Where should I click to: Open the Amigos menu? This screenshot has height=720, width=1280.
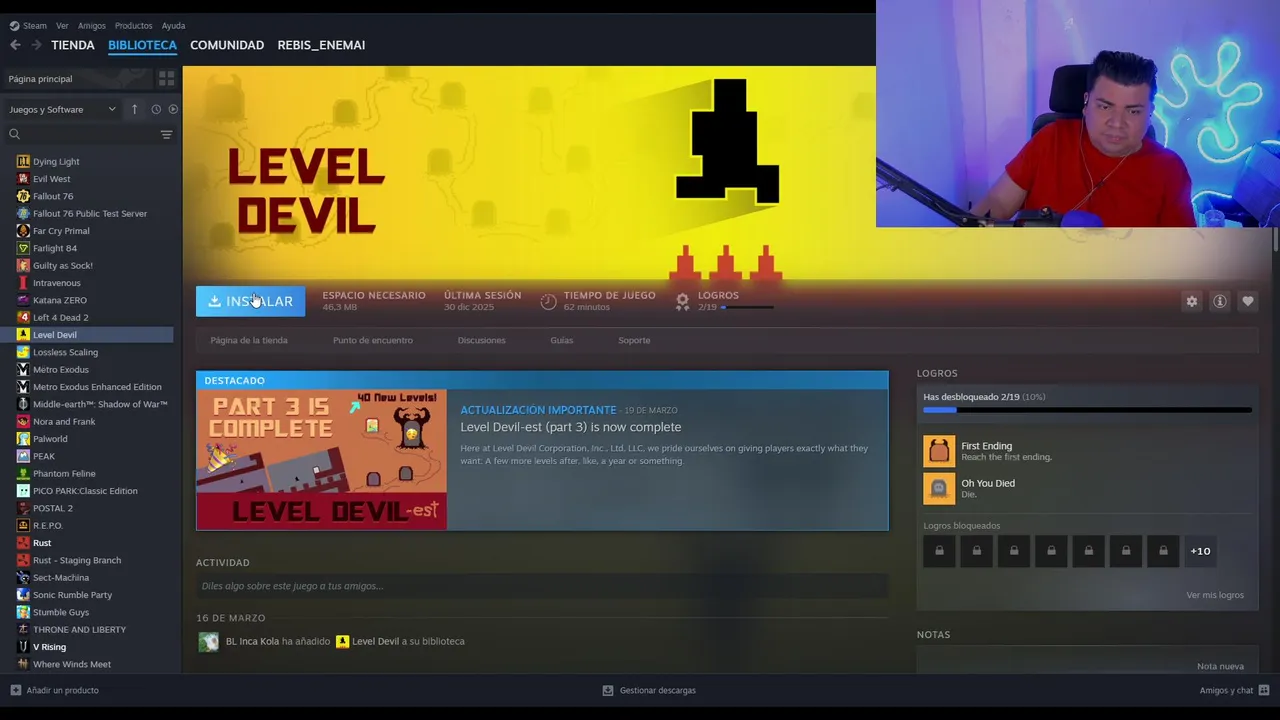(x=92, y=26)
